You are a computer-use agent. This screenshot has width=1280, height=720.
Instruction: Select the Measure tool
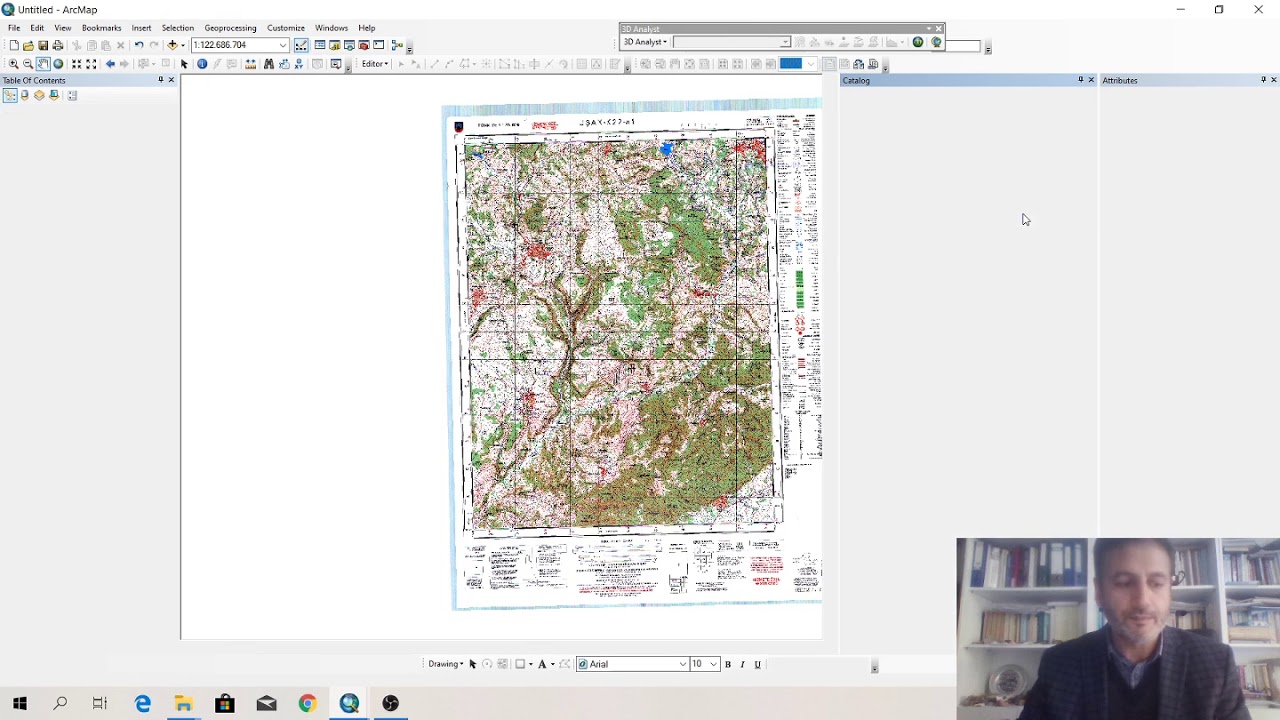pos(251,64)
